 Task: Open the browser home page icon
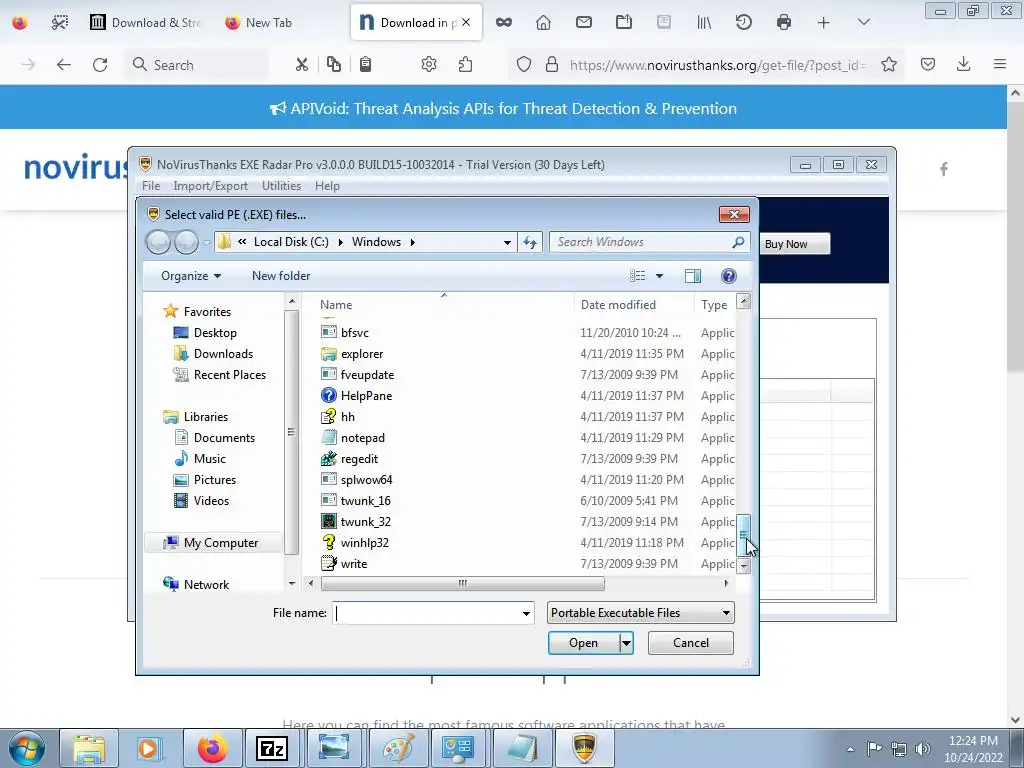point(543,23)
